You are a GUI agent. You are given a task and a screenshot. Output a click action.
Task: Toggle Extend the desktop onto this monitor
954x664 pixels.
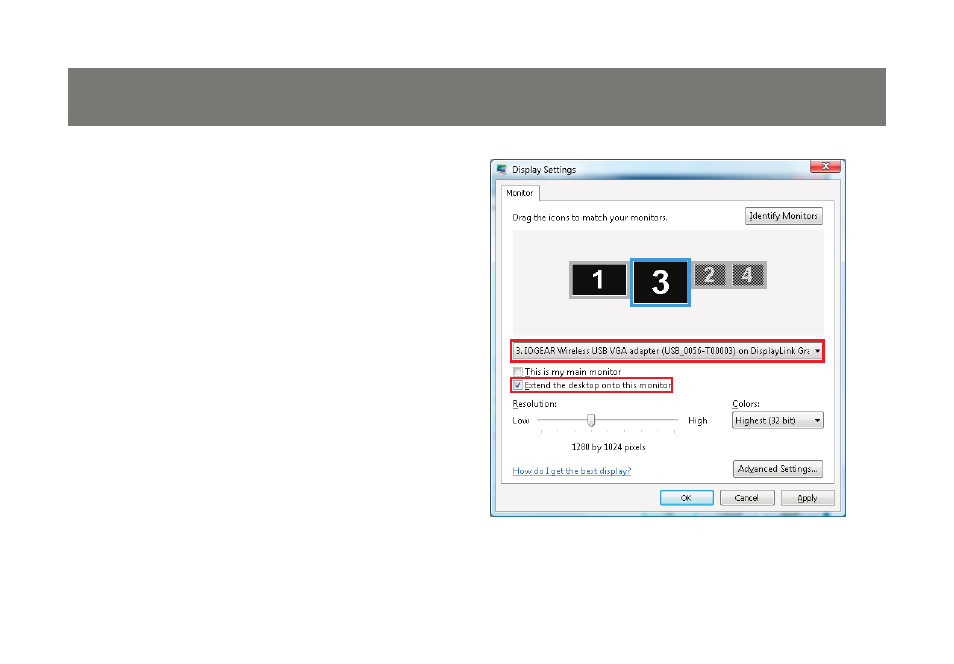(518, 385)
